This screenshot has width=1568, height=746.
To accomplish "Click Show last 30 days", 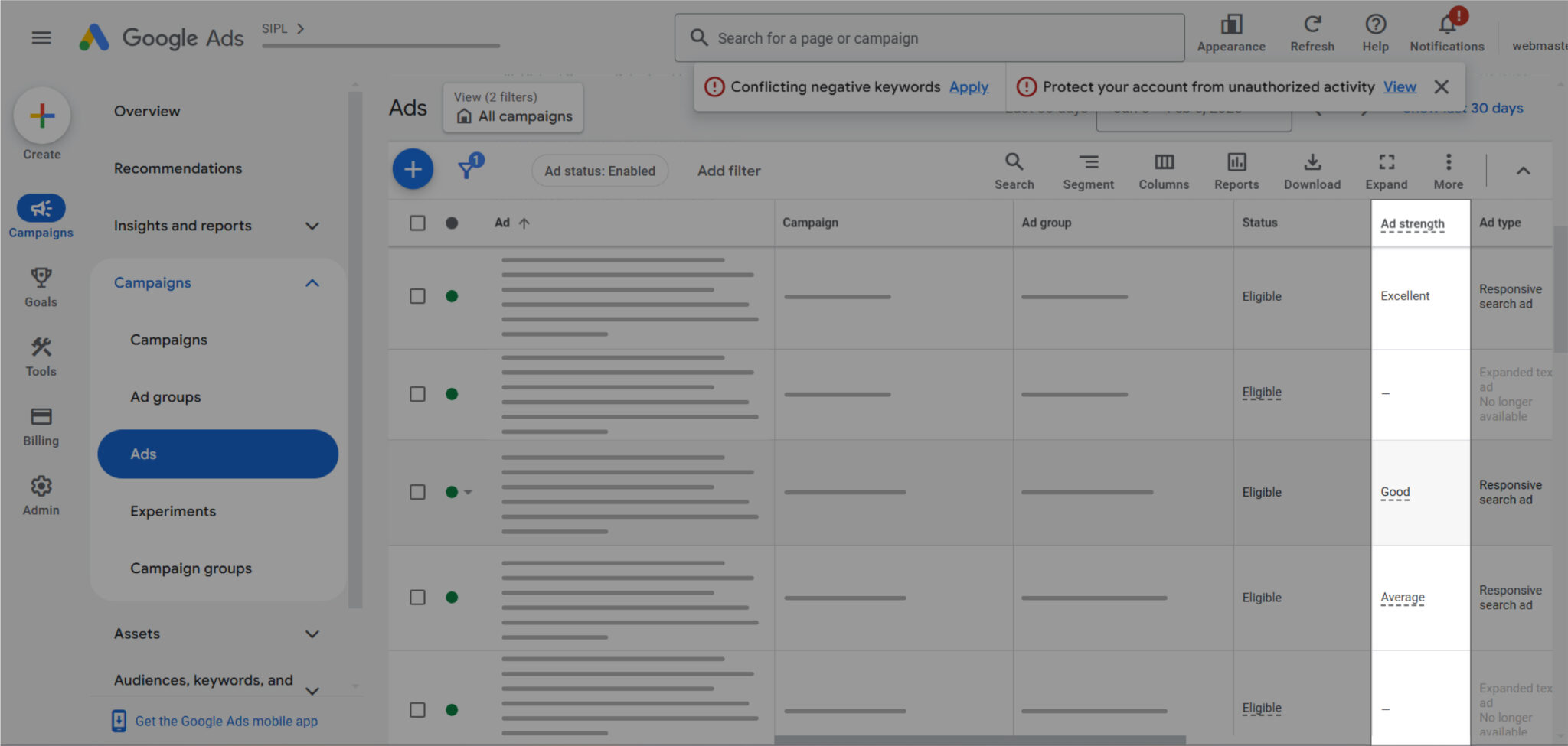I will point(1463,109).
